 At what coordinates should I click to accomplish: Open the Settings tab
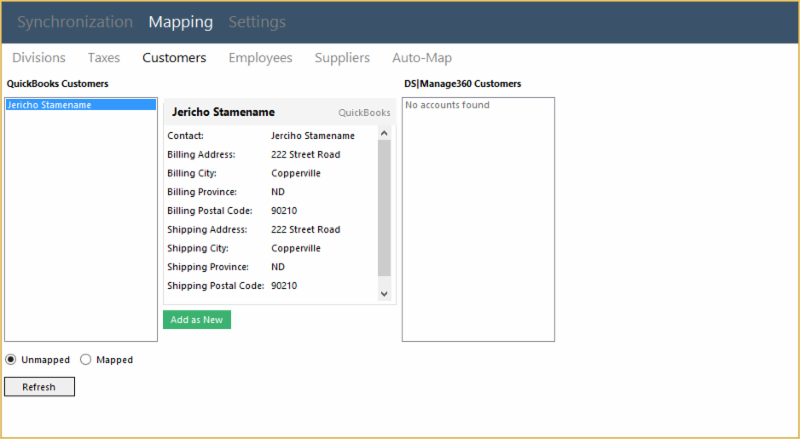click(x=257, y=22)
